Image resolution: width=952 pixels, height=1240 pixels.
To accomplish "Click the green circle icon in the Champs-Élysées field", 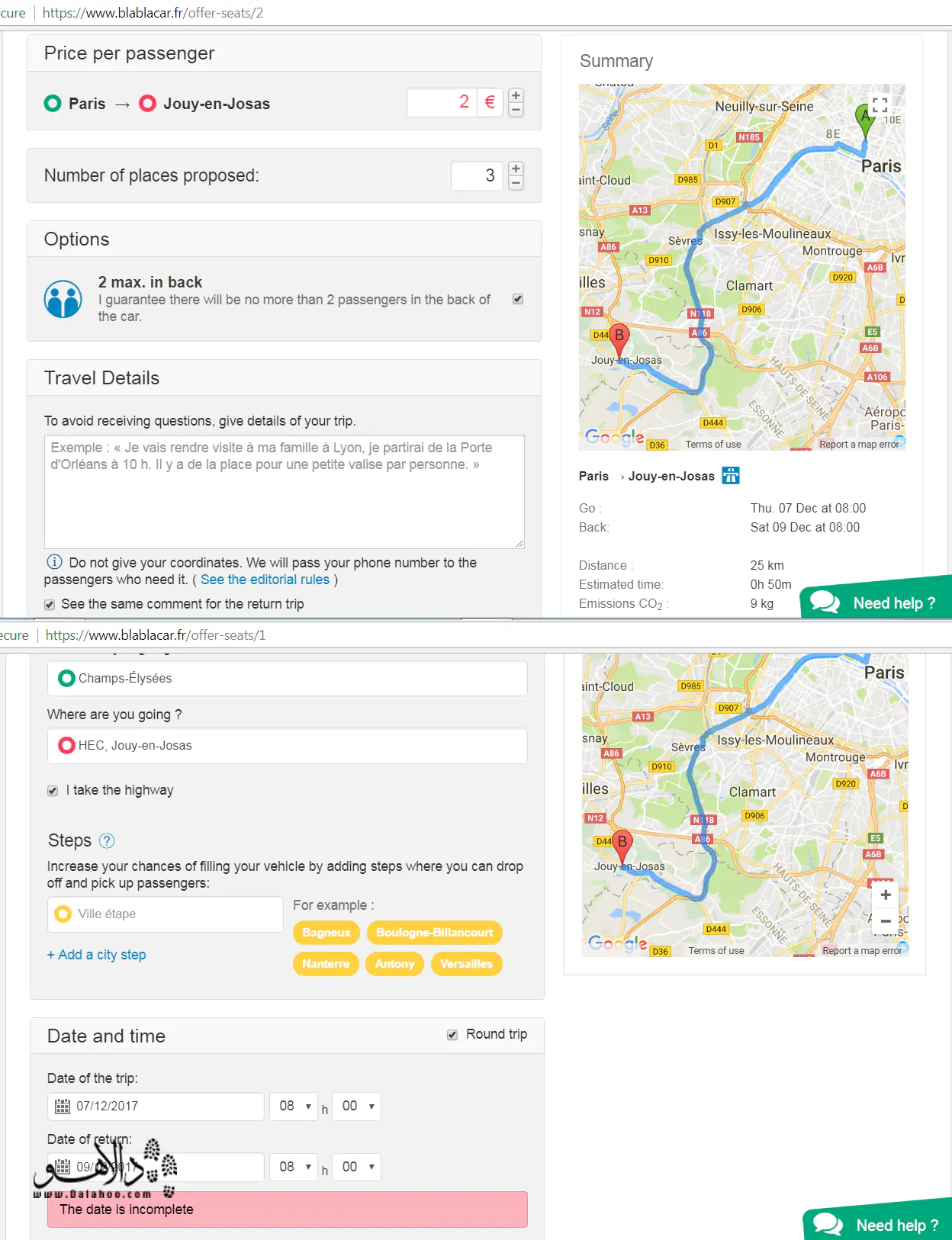I will [x=66, y=678].
